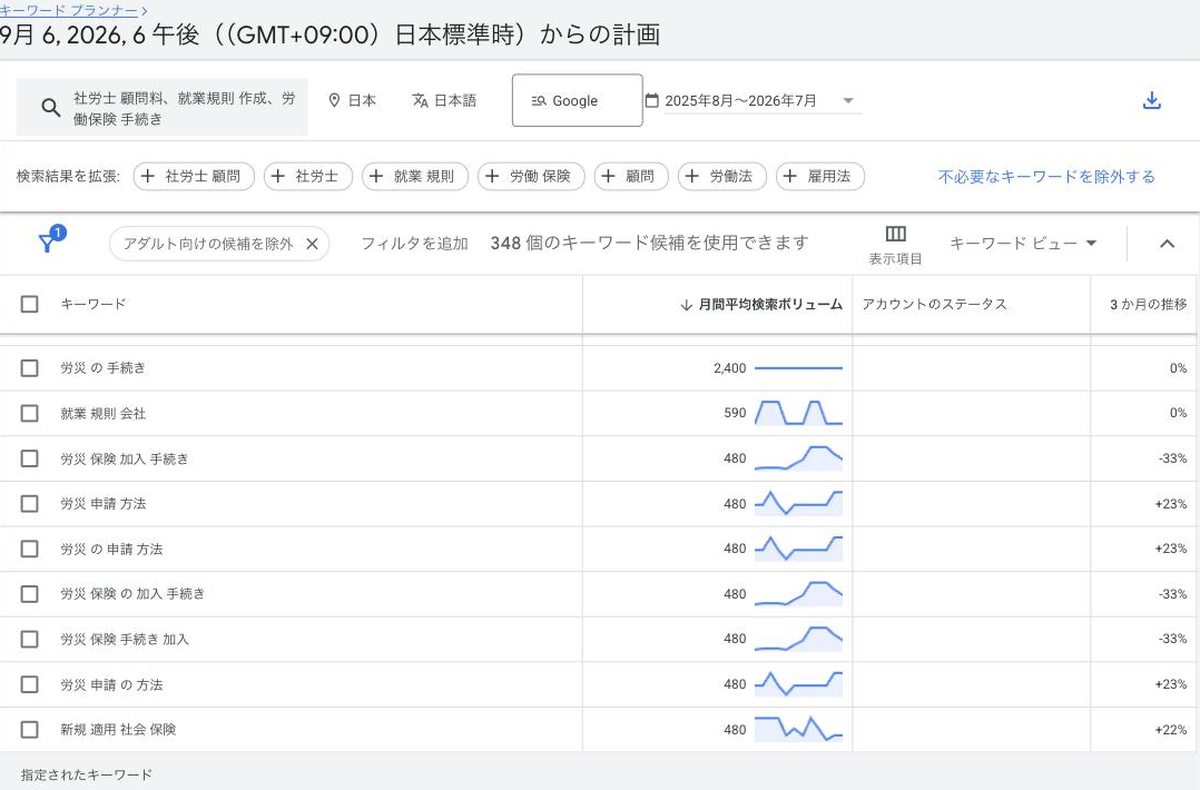1200x790 pixels.
Task: Click the trend sparkline for 就業 規則 会社
Action: [799, 413]
